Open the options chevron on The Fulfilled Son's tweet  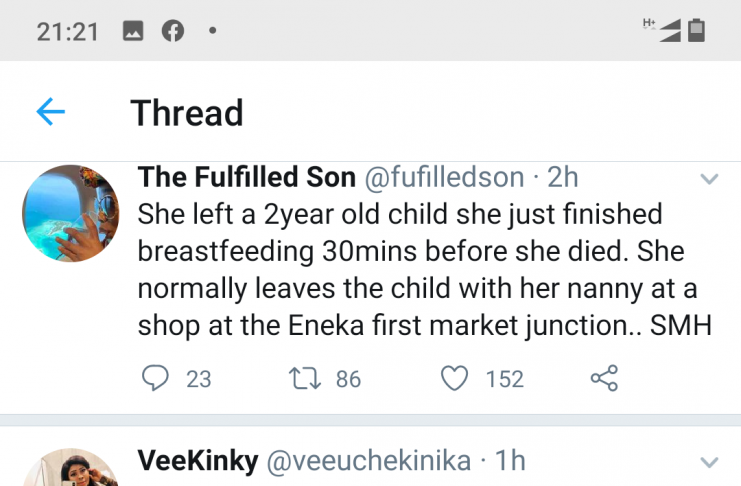[x=709, y=180]
